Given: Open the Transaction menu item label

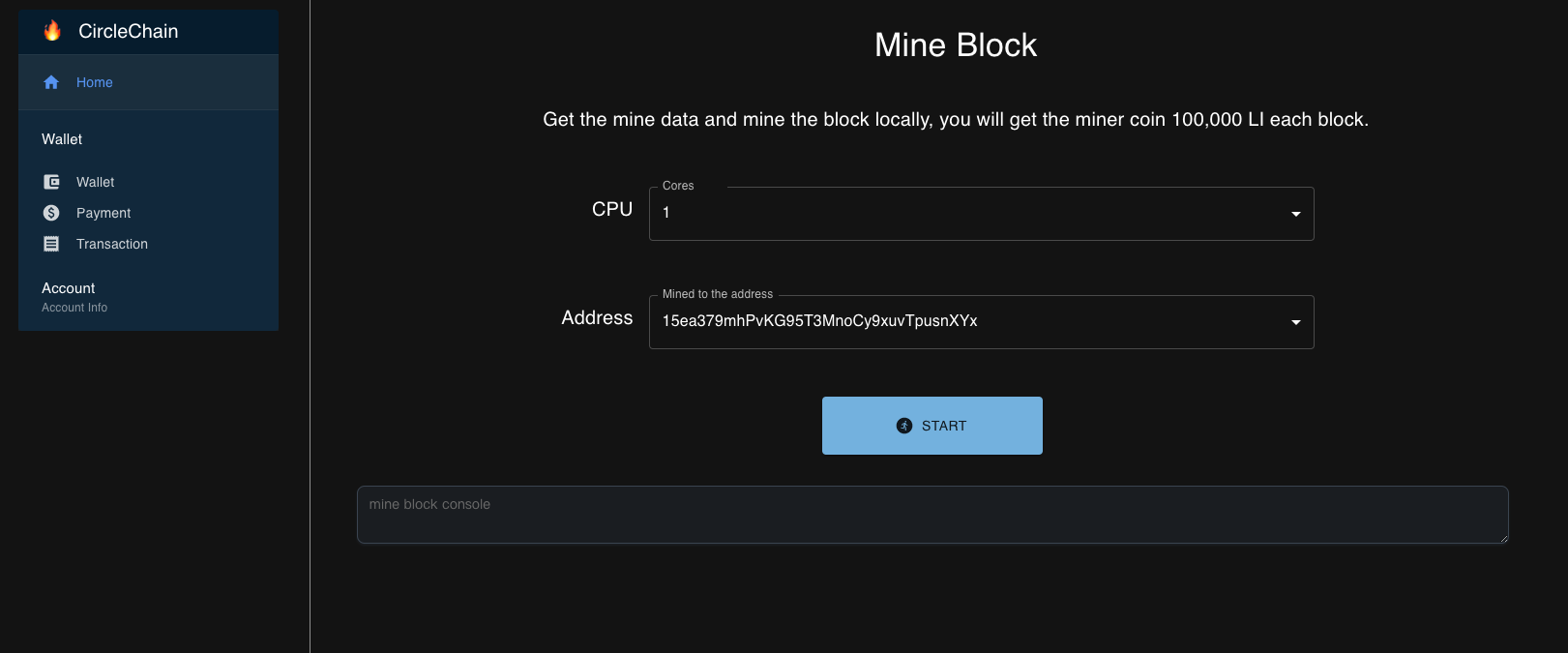Looking at the screenshot, I should pos(112,244).
